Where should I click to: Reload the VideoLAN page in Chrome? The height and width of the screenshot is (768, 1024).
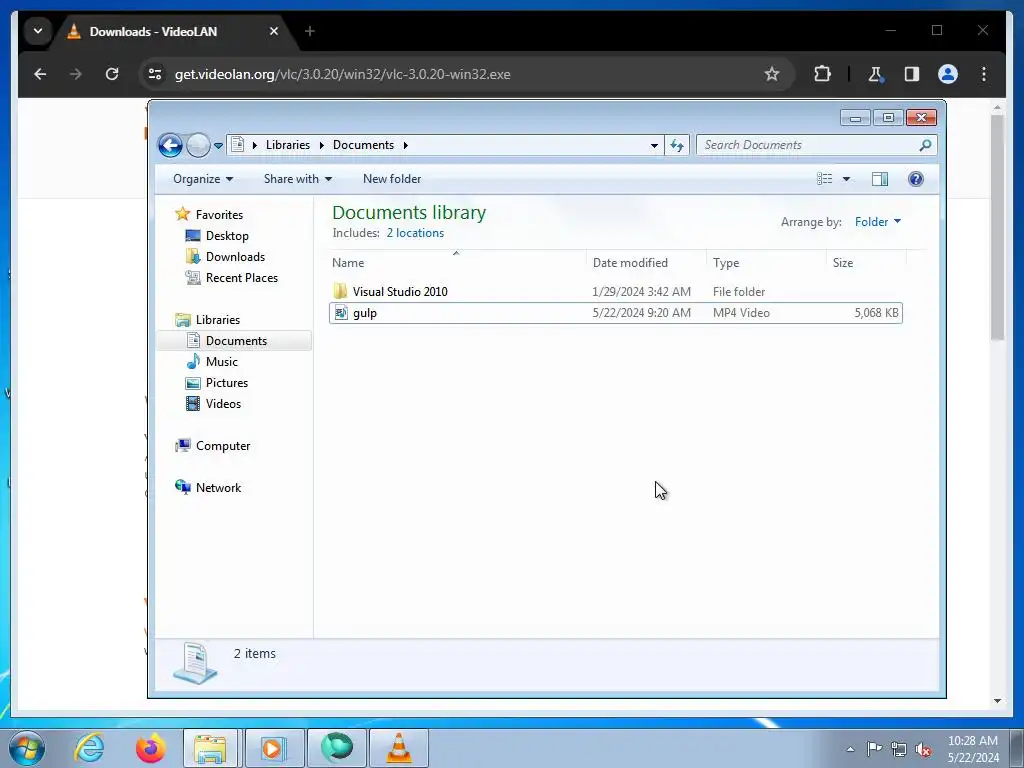(112, 74)
